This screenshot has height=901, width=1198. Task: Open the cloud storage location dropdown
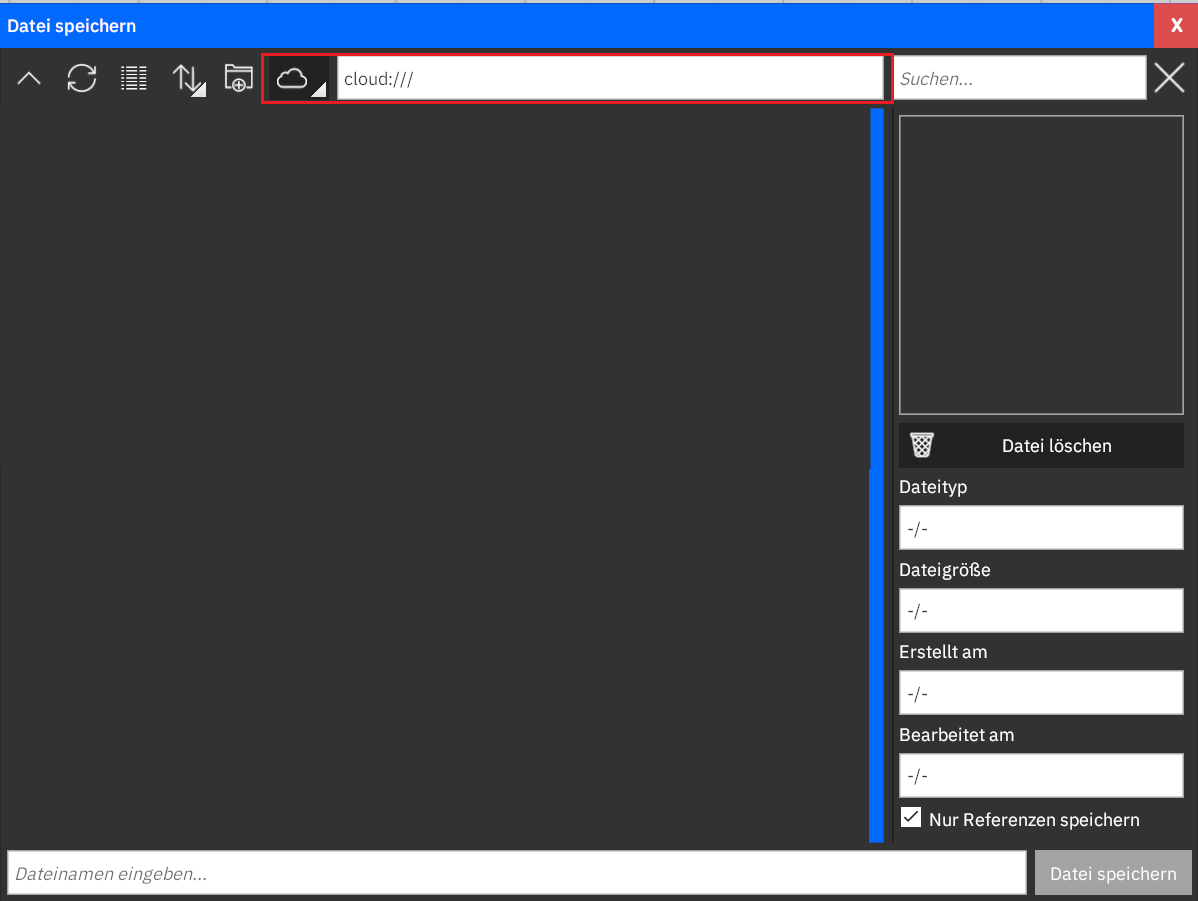click(x=299, y=78)
